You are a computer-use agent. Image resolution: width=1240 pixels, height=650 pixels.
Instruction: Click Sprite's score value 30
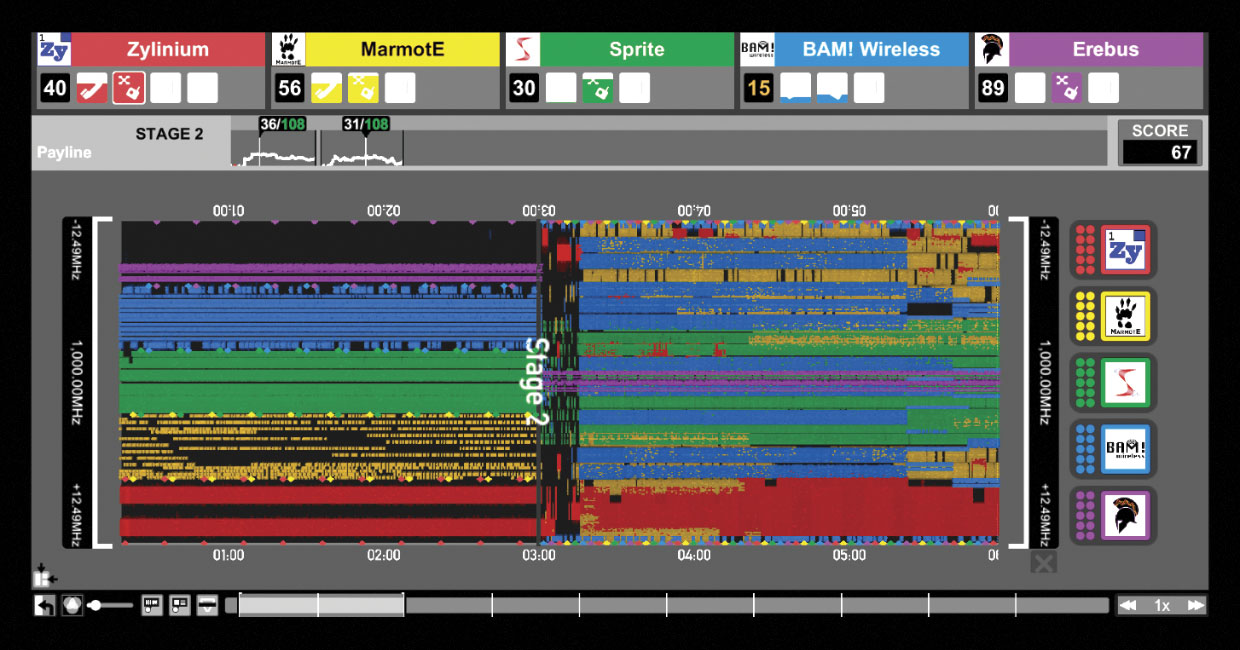click(524, 88)
